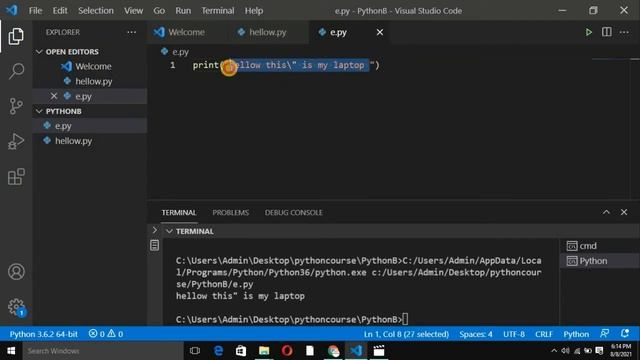The image size is (640, 360).
Task: Open the Help menu
Action: tap(254, 11)
